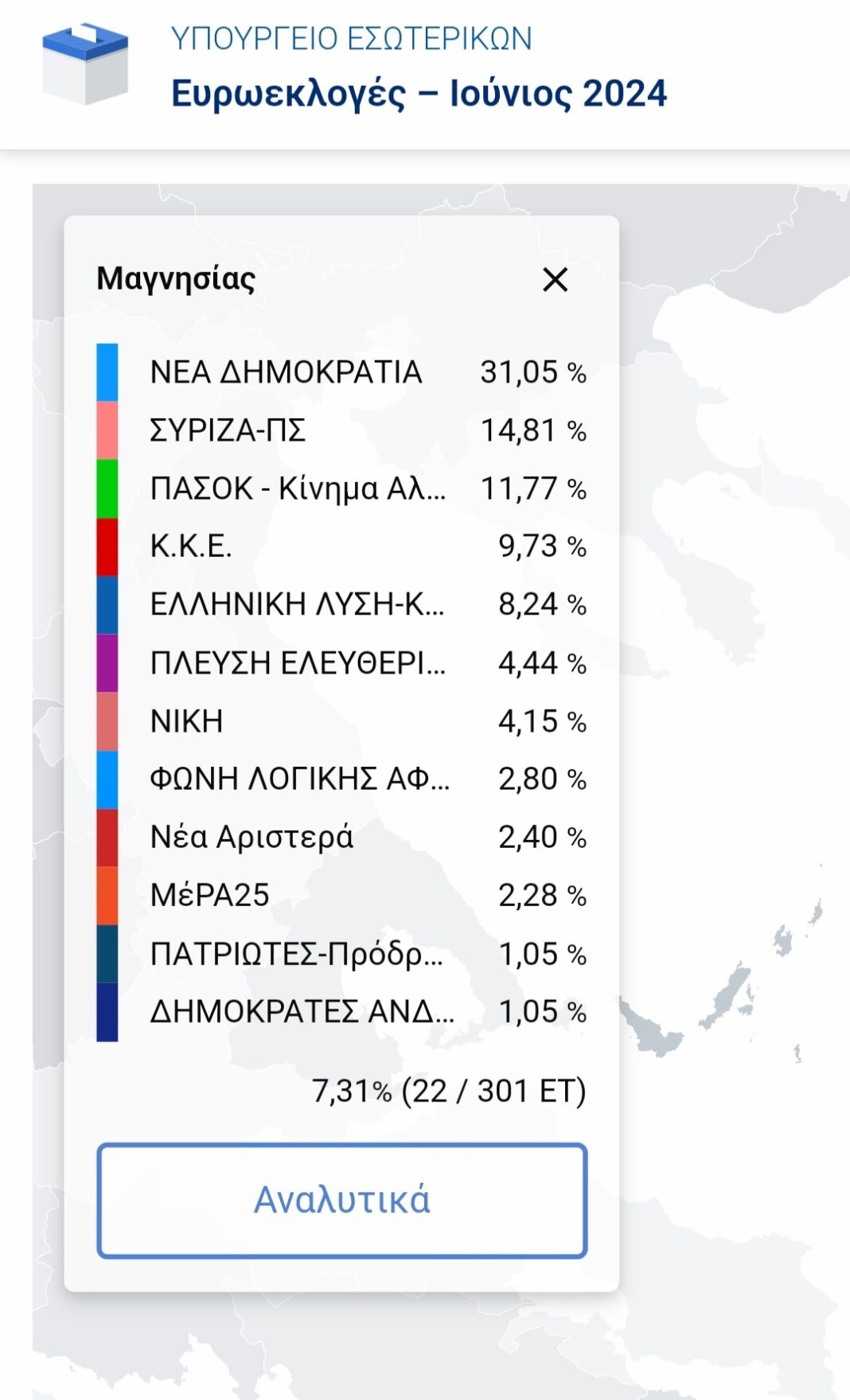Screen dimensions: 850x1400
Task: Click the ΥΠΟΥΡΓΕΙΟ ΕΣΩΤΕΡΙΚΩΝ header text
Action: (351, 38)
